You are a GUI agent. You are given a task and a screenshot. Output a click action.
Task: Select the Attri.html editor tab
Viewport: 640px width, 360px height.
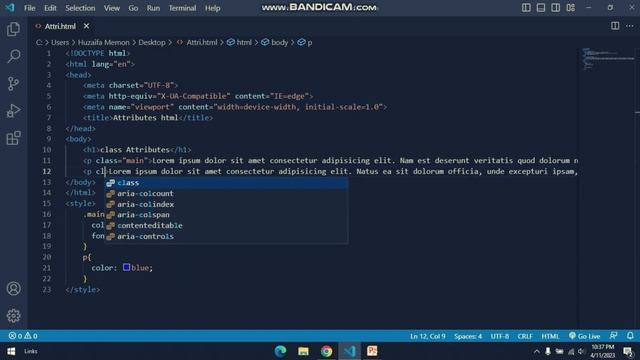click(x=60, y=26)
